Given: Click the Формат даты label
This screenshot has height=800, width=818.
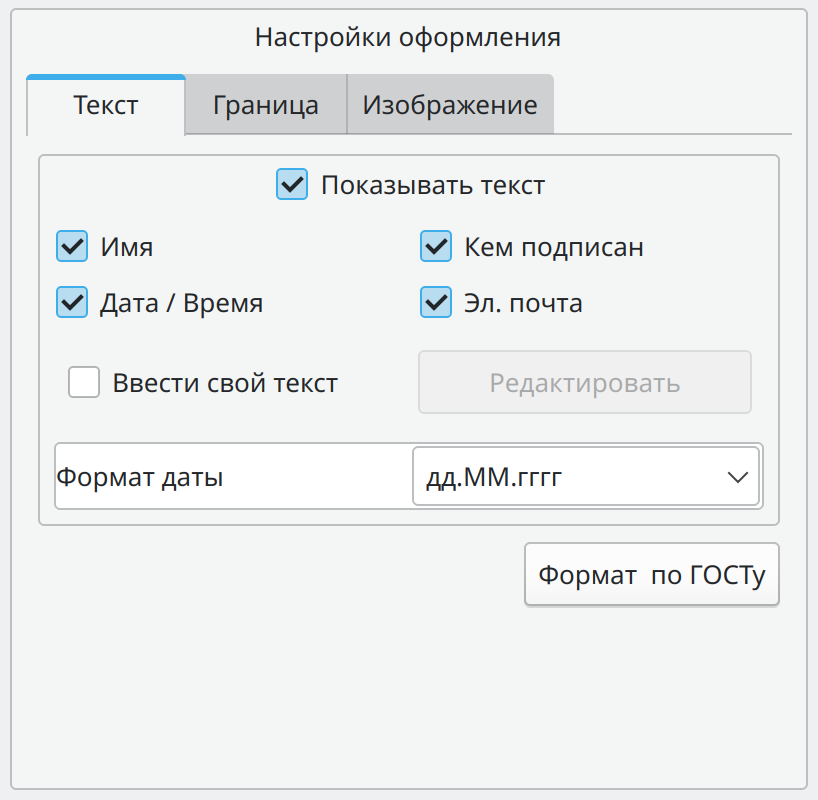Looking at the screenshot, I should (140, 477).
